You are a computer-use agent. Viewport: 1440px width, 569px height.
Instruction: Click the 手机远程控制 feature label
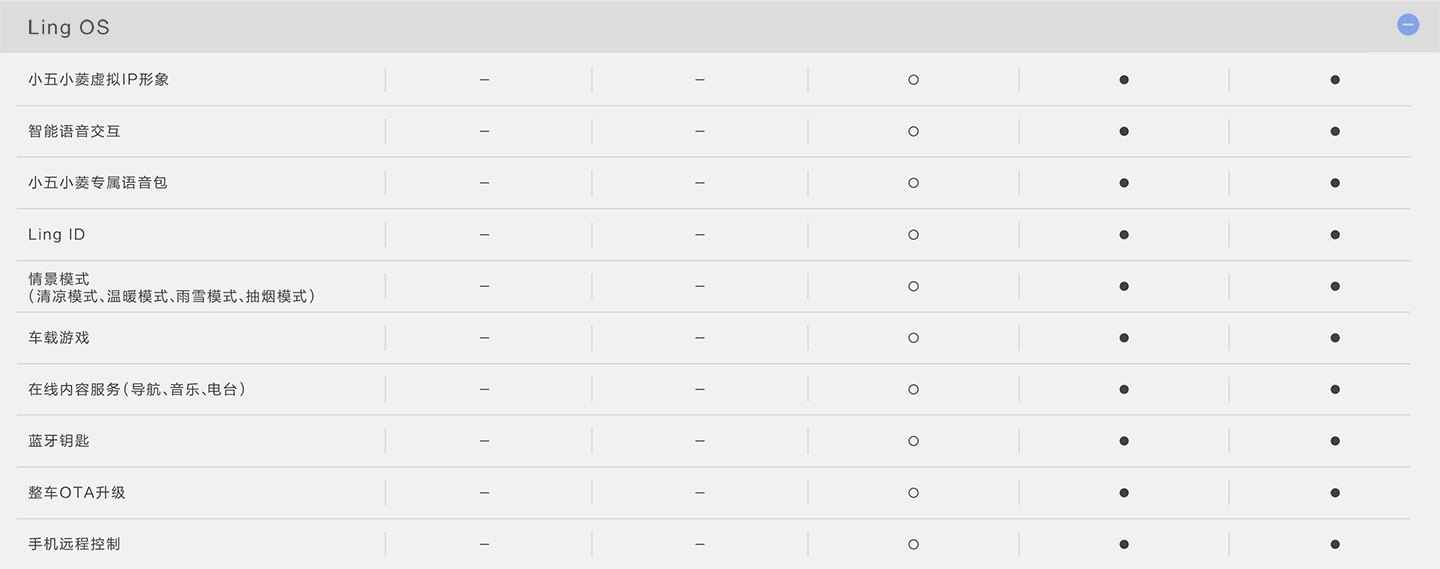74,545
